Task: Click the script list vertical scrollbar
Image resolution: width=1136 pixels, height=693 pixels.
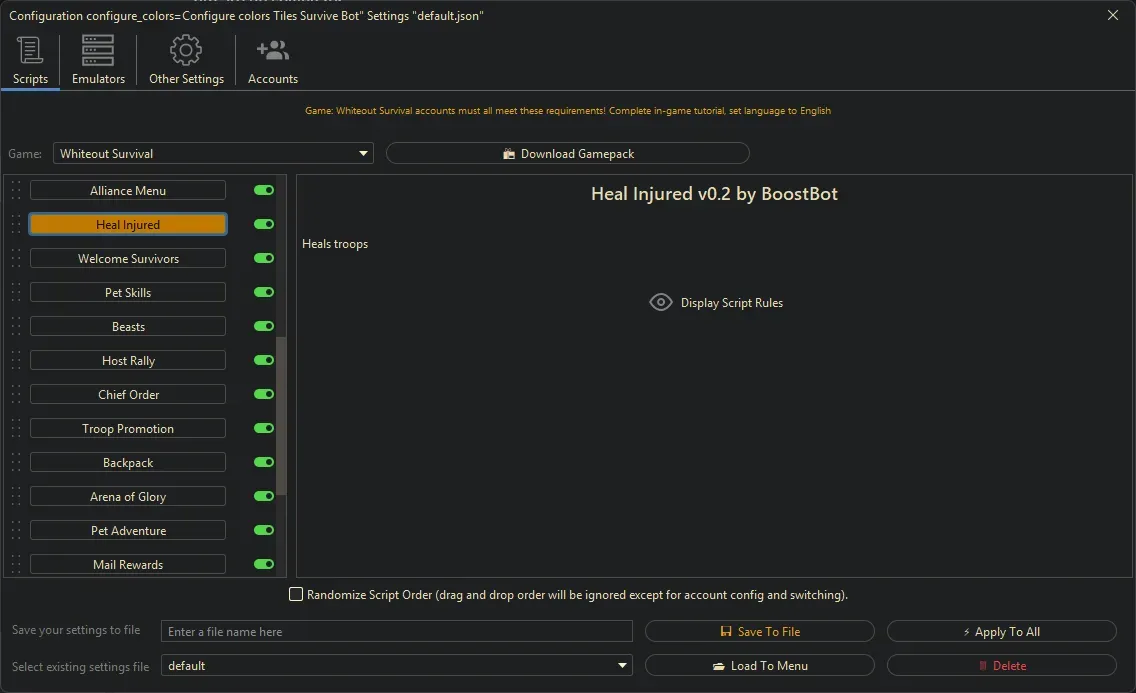Action: pyautogui.click(x=281, y=415)
